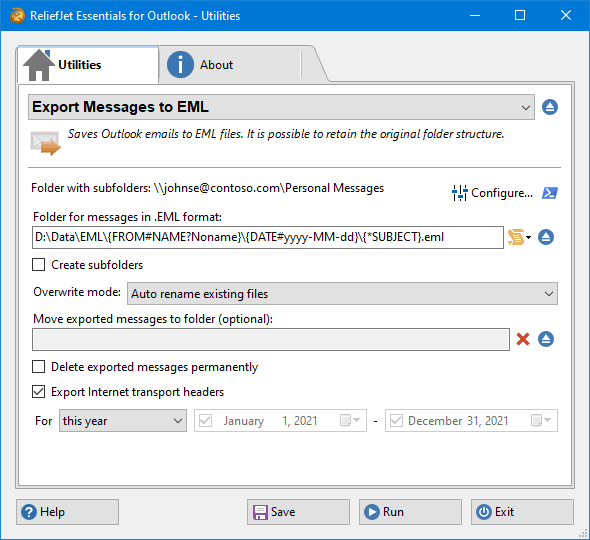This screenshot has height=540, width=590.
Task: Click eject icon next to move folder field
Action: point(546,339)
